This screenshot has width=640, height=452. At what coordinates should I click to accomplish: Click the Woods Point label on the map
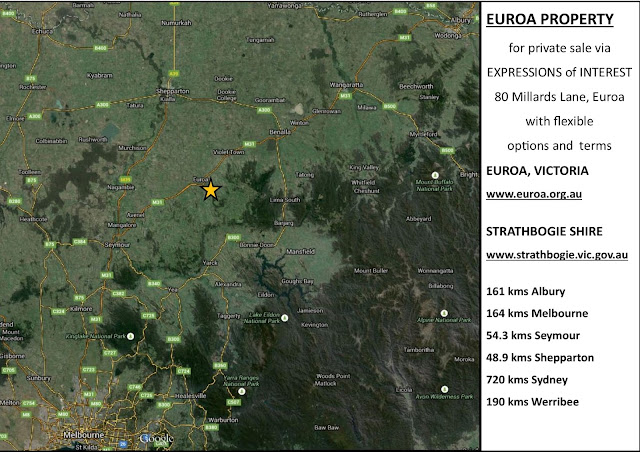[x=333, y=376]
